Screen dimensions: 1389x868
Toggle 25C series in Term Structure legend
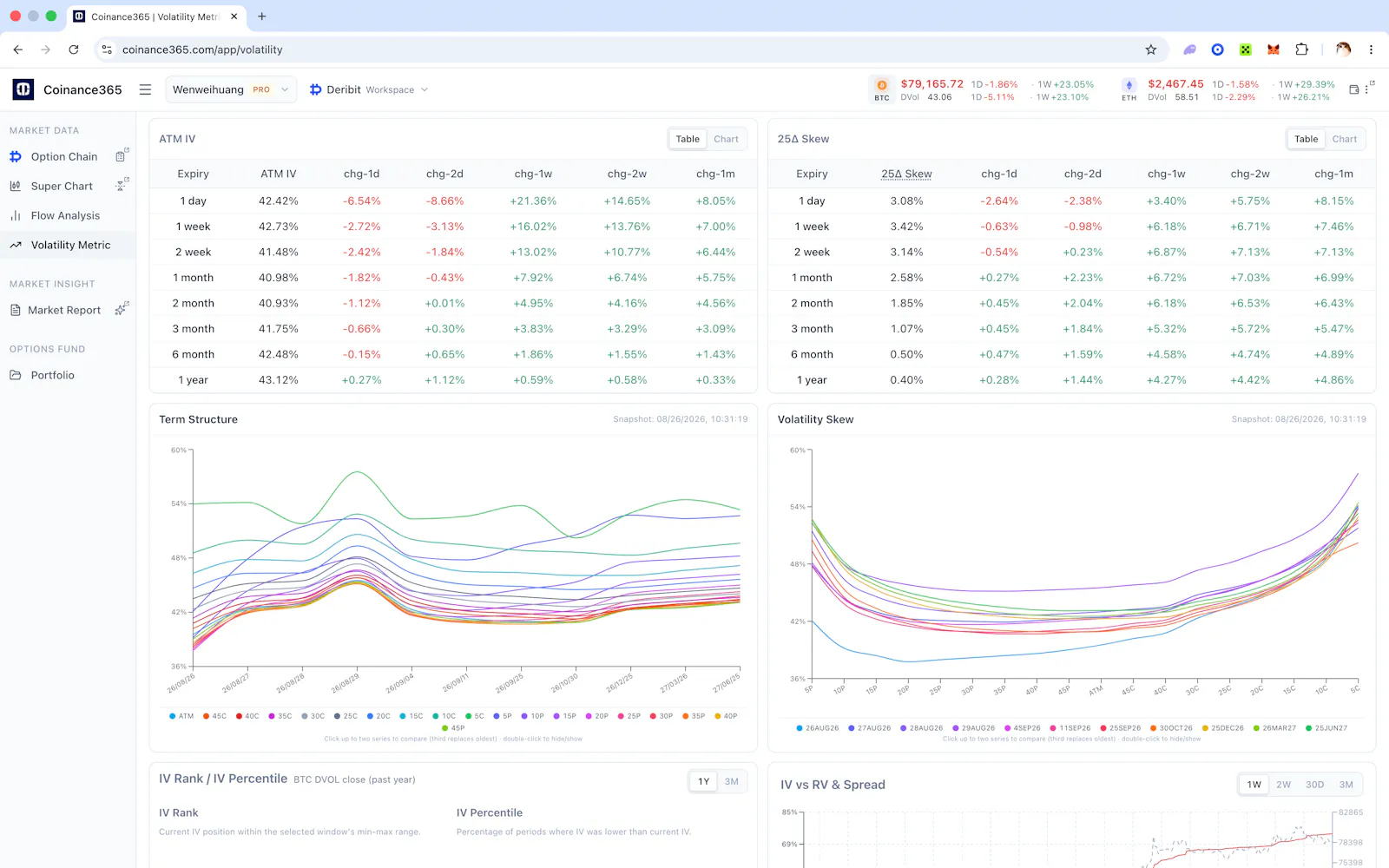click(346, 716)
